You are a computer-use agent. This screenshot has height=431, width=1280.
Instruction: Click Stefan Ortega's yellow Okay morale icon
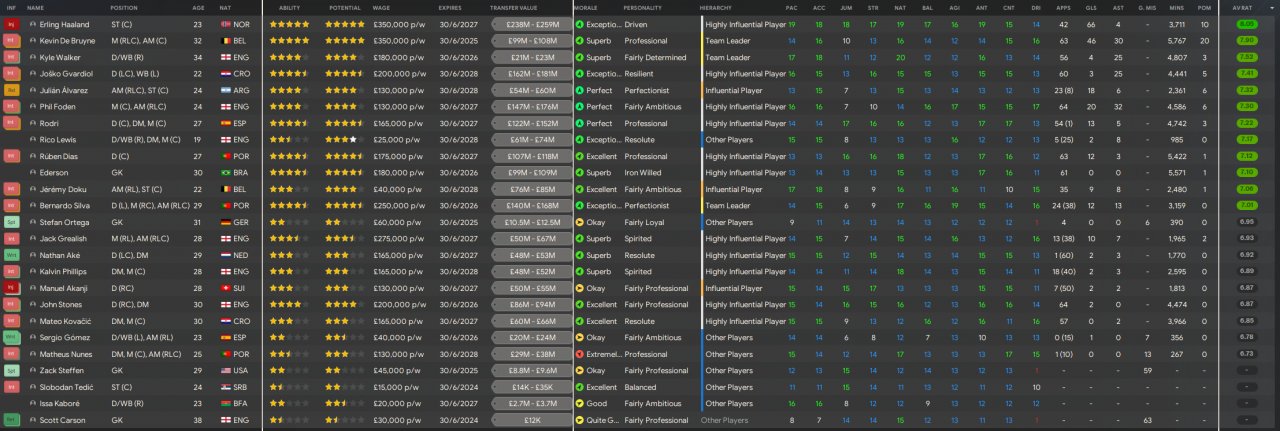[x=580, y=222]
